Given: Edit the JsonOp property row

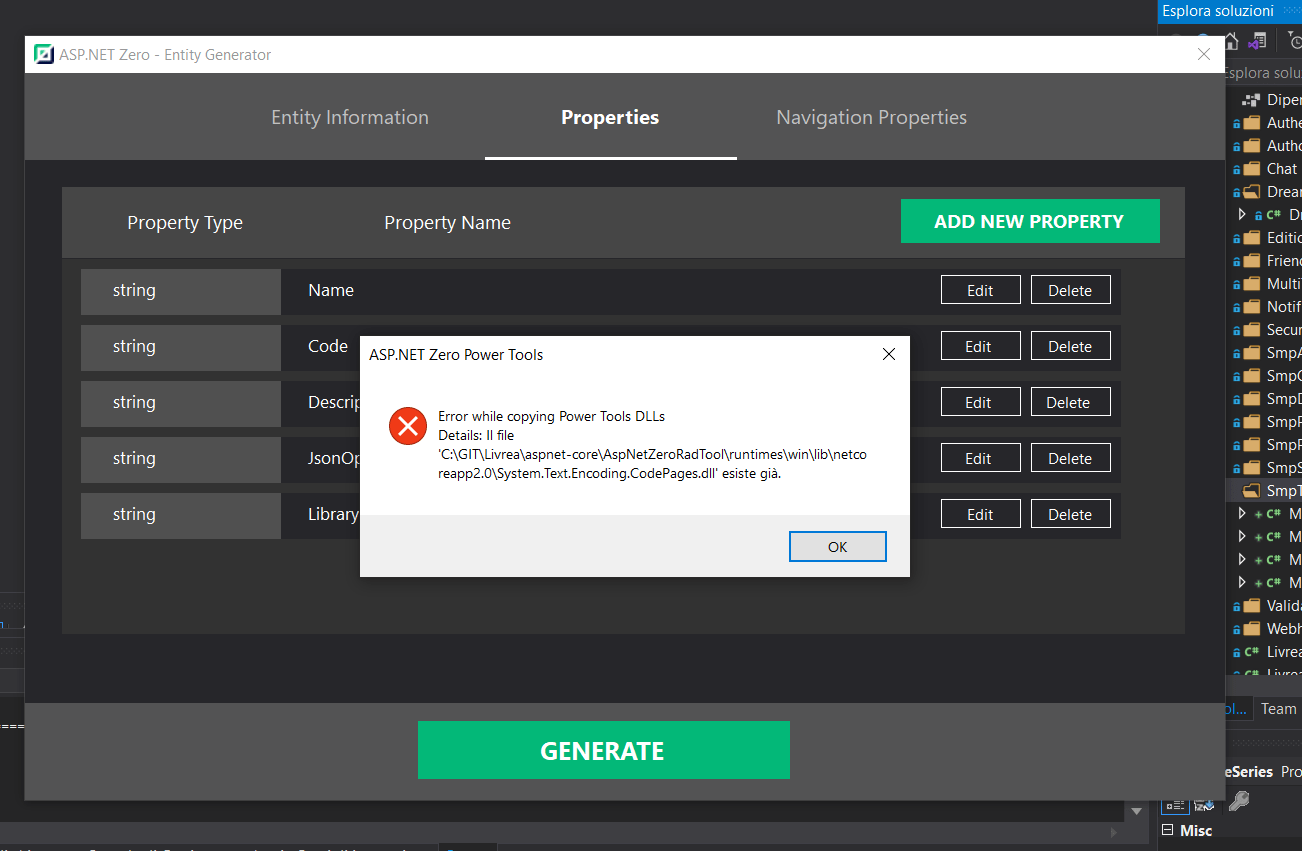Looking at the screenshot, I should tap(980, 458).
